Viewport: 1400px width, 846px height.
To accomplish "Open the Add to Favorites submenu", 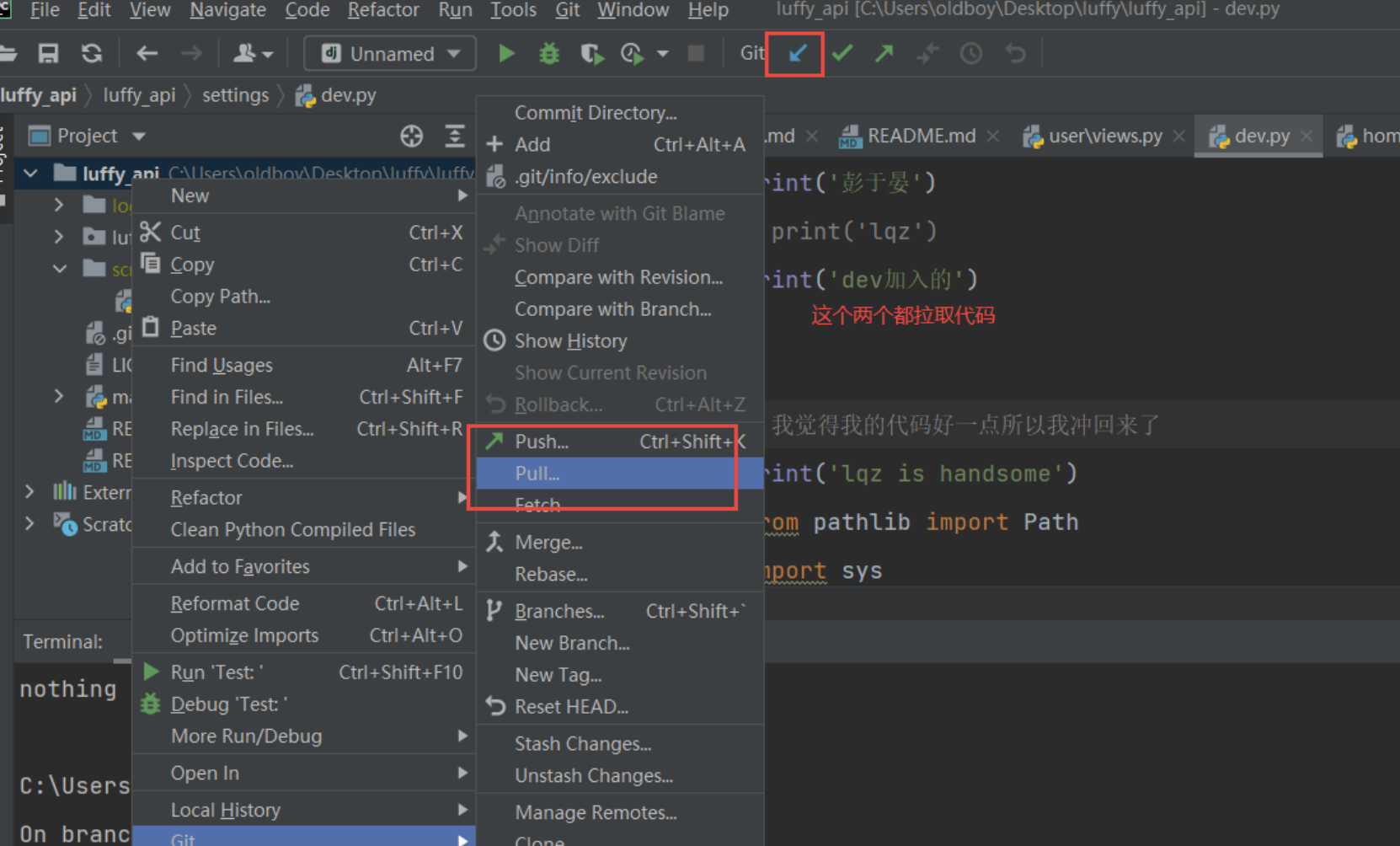I will 304,566.
